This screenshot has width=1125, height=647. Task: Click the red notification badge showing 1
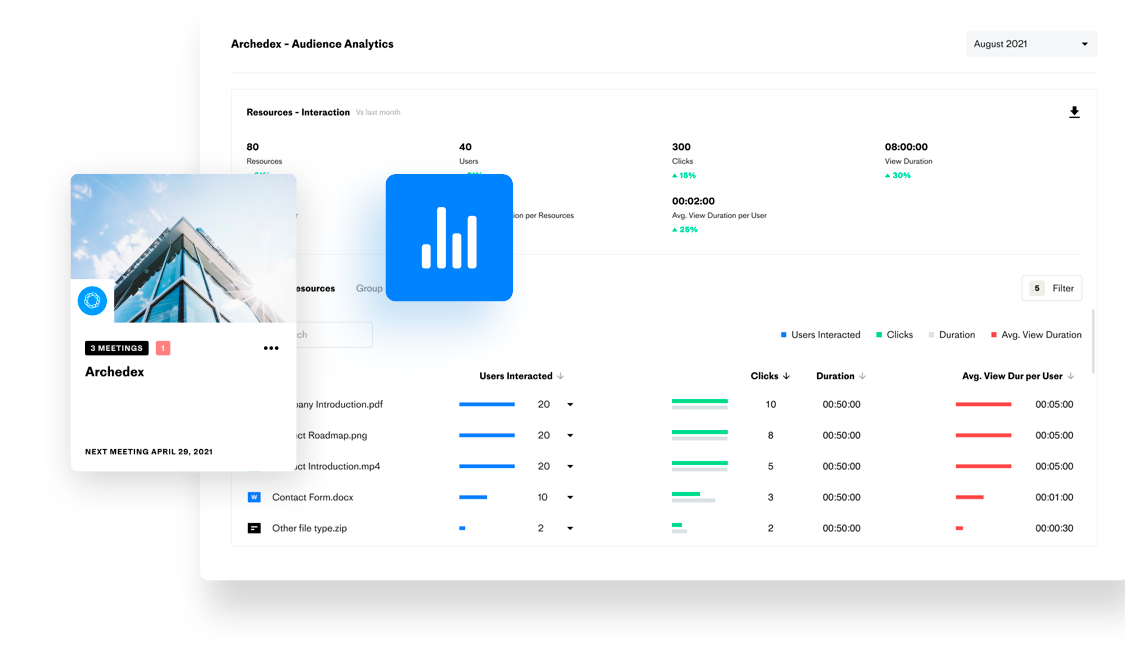163,348
